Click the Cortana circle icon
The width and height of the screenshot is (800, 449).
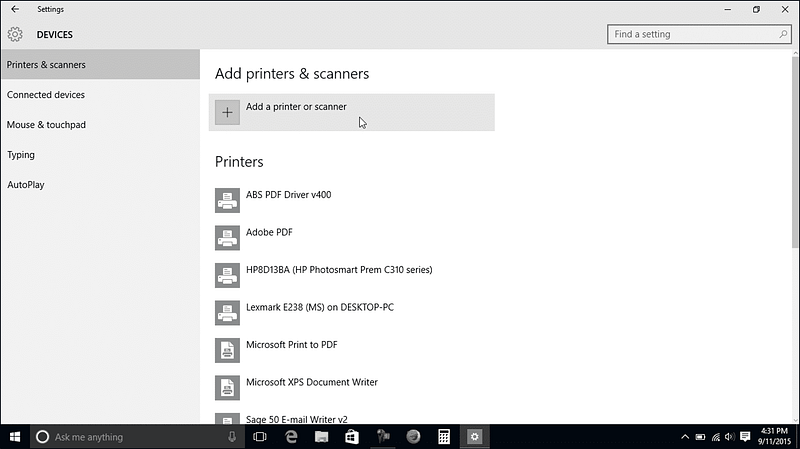[42, 437]
